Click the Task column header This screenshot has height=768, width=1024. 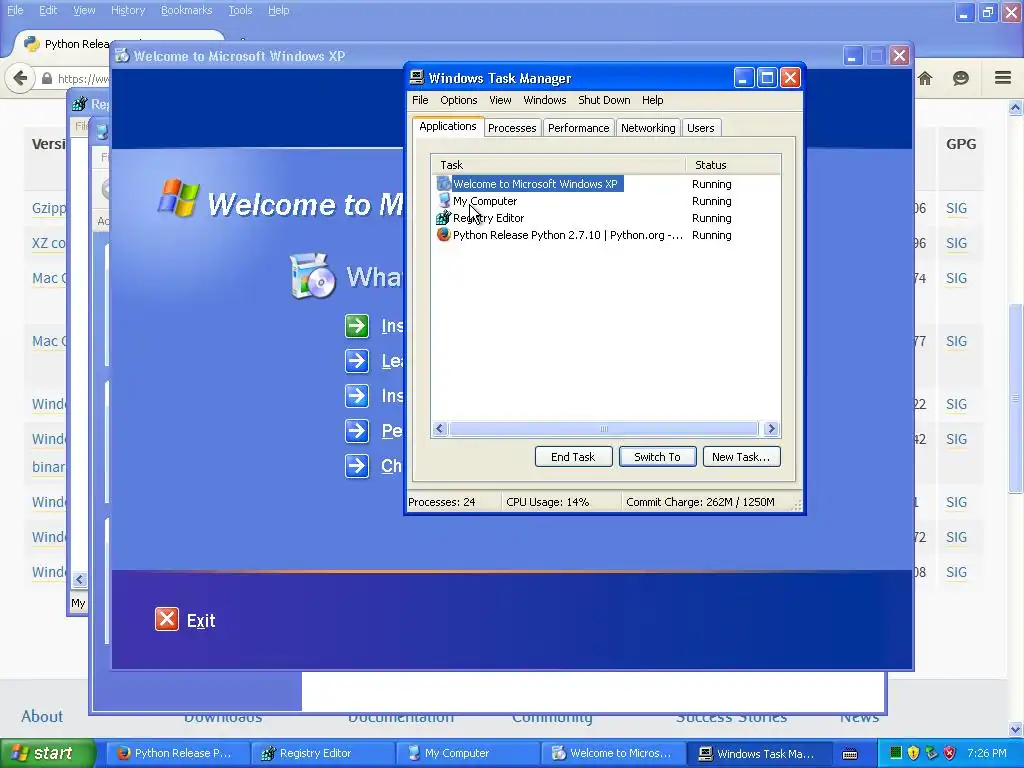pyautogui.click(x=558, y=165)
